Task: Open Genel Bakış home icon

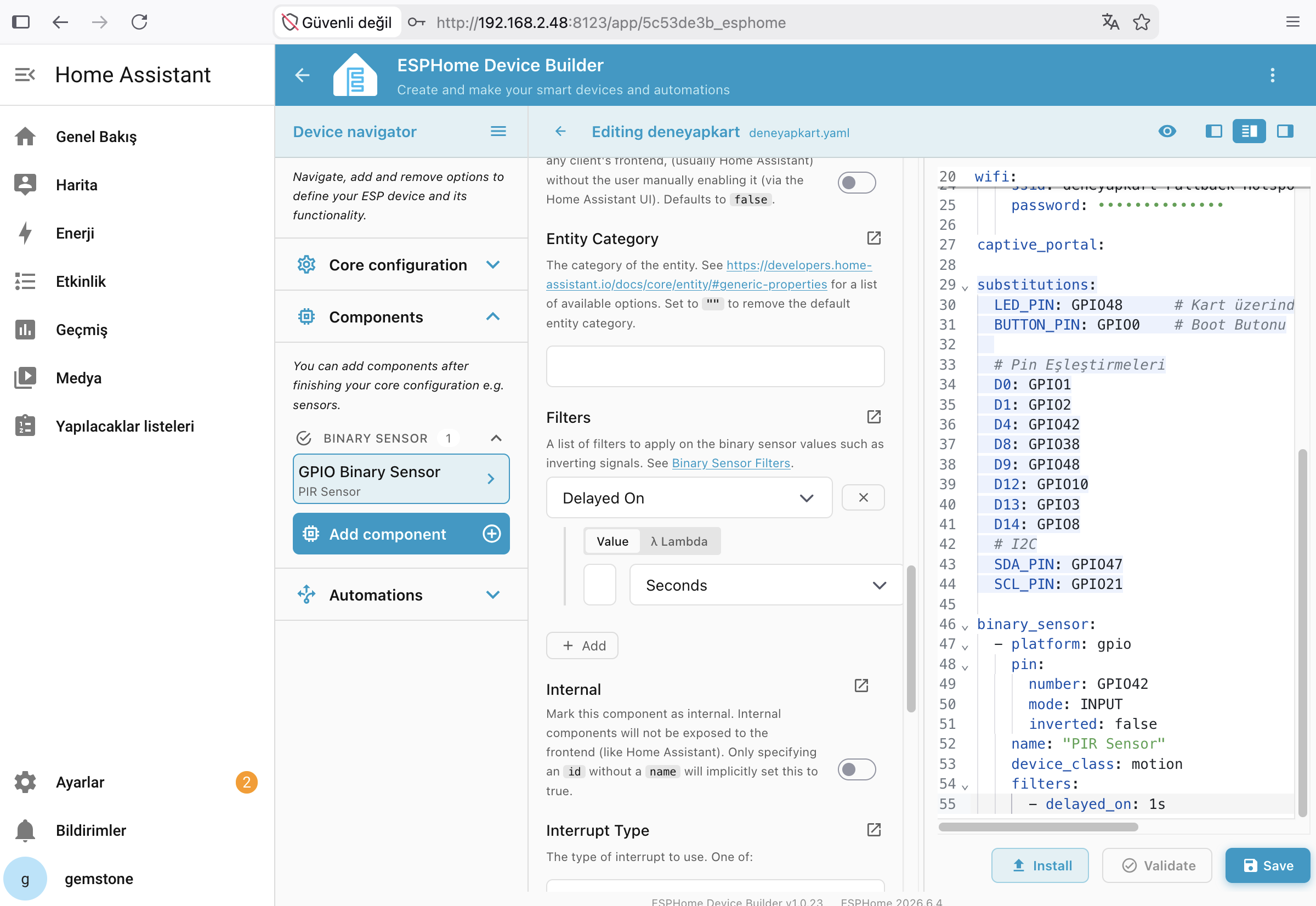Action: coord(25,137)
